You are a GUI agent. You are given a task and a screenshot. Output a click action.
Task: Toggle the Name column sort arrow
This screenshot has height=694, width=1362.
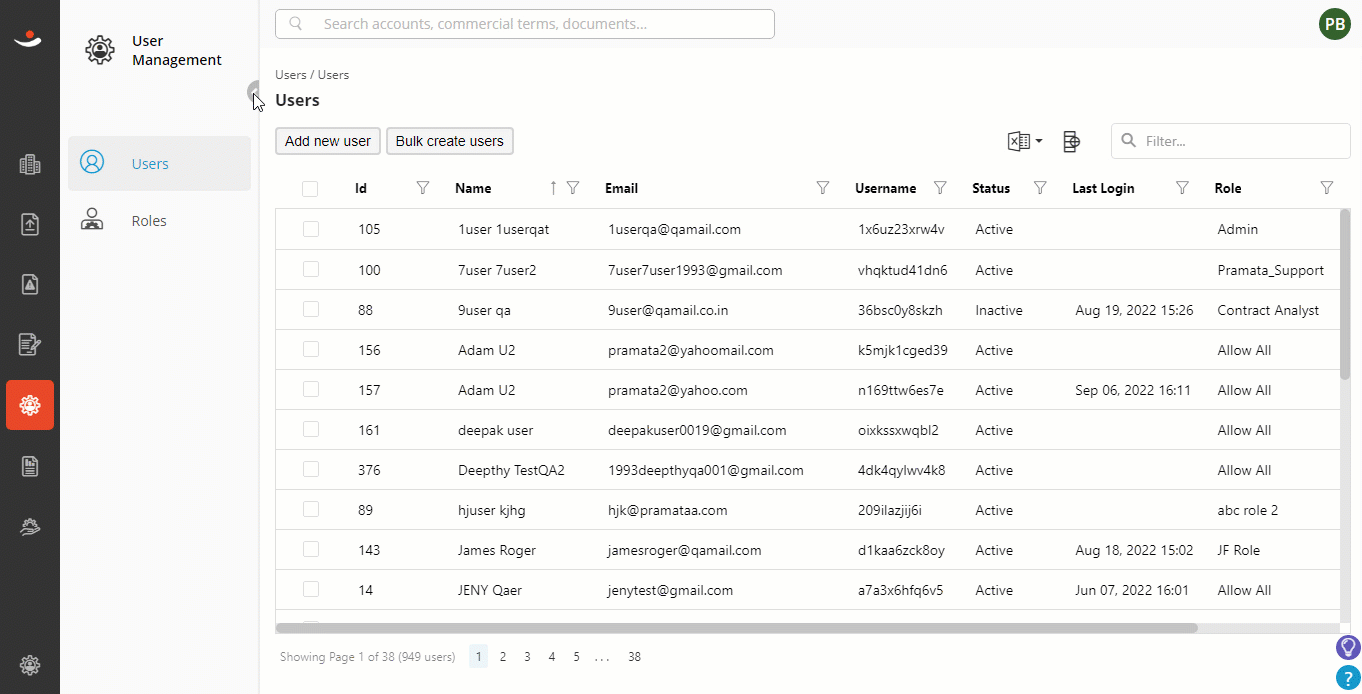click(x=553, y=188)
